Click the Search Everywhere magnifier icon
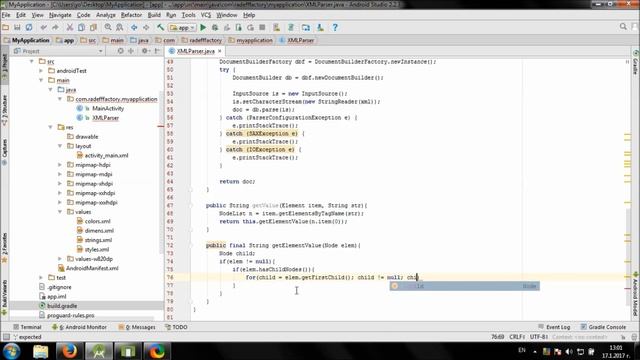The width and height of the screenshot is (640, 360). (623, 27)
